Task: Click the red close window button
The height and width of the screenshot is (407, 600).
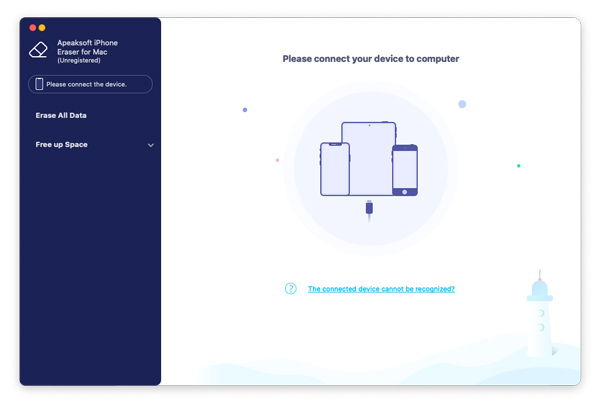Action: (33, 28)
